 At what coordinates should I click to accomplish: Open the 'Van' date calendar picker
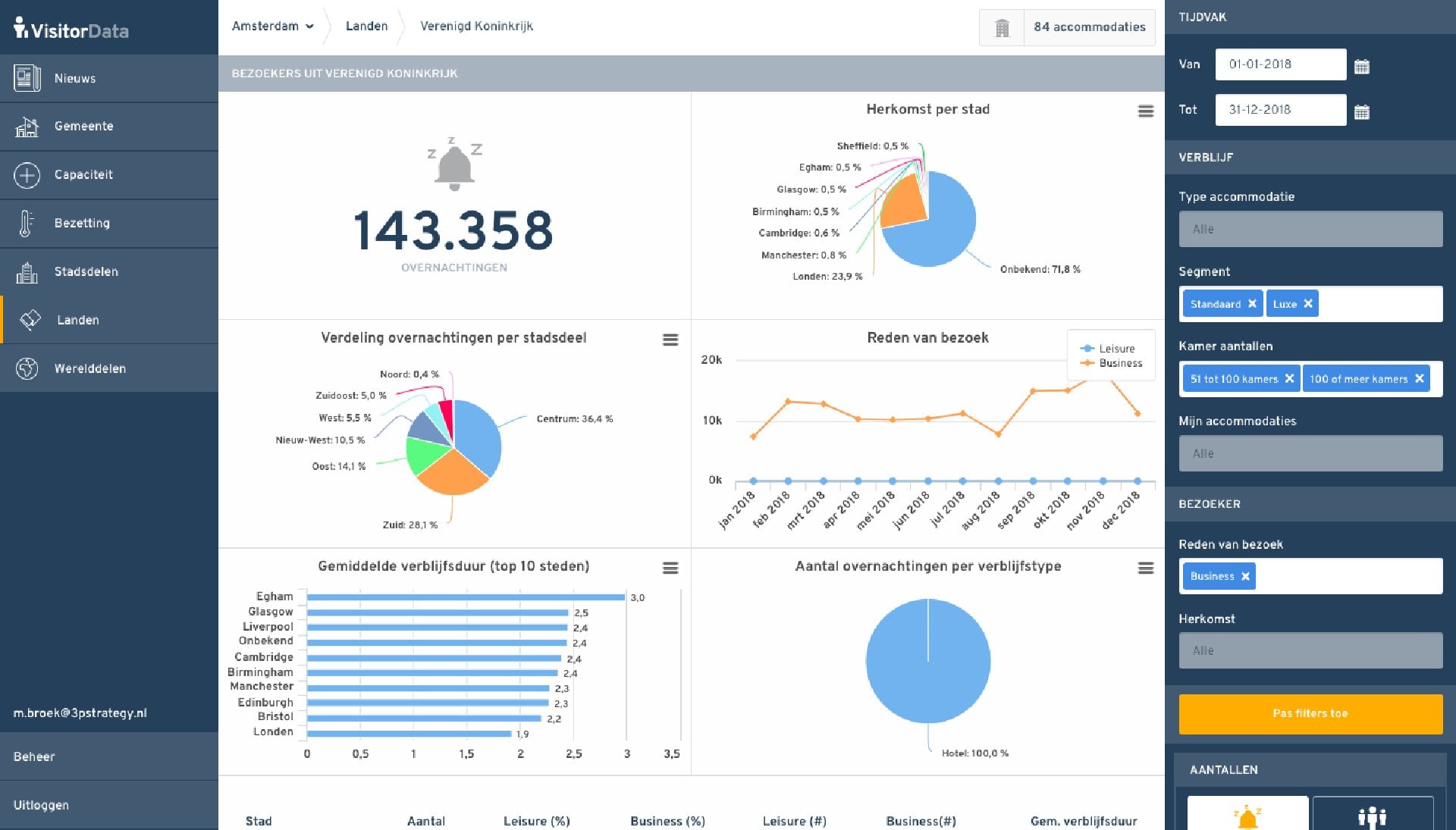tap(1363, 67)
